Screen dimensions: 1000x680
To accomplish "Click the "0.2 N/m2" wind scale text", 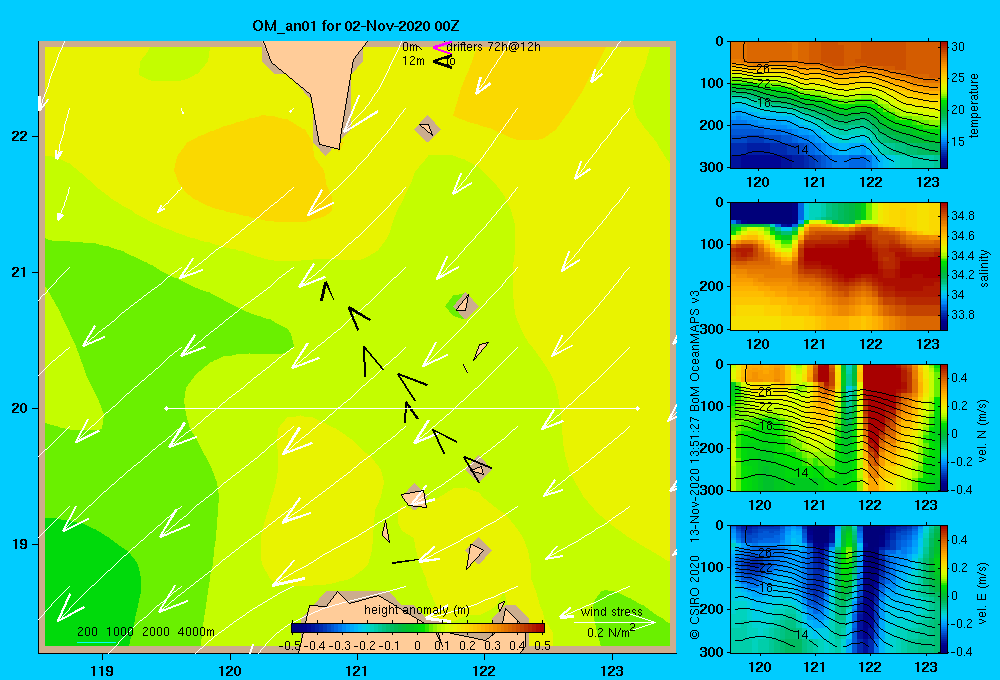I will 611,632.
